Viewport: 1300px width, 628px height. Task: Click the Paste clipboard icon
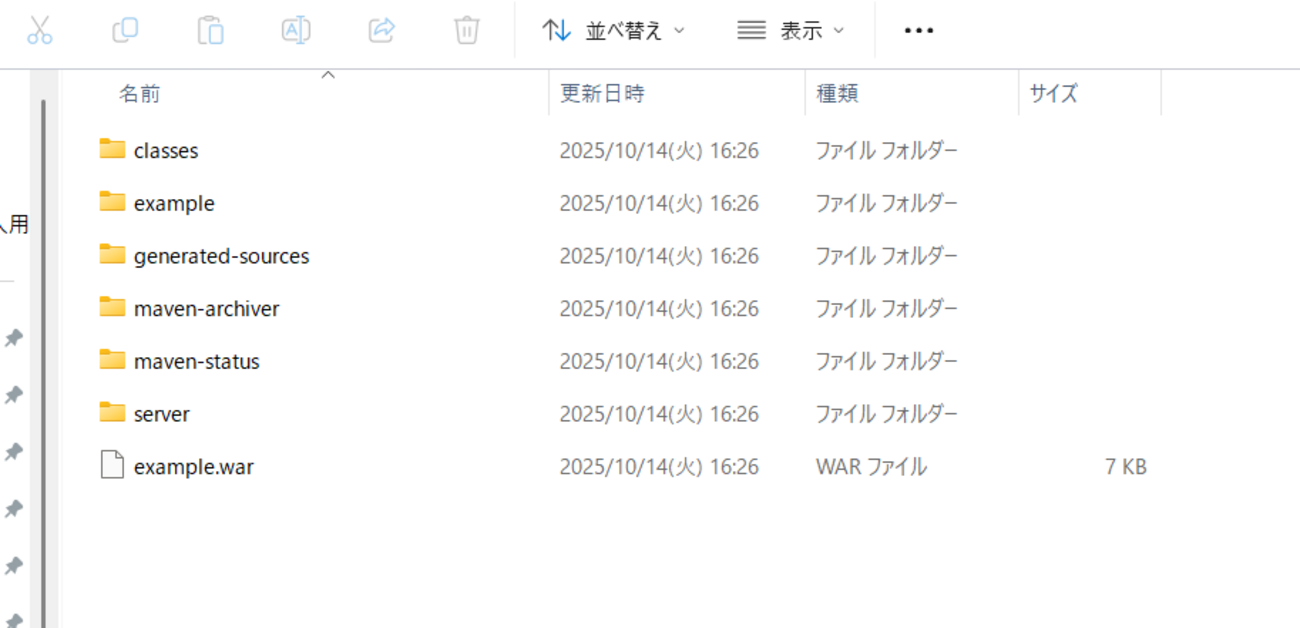pyautogui.click(x=210, y=30)
